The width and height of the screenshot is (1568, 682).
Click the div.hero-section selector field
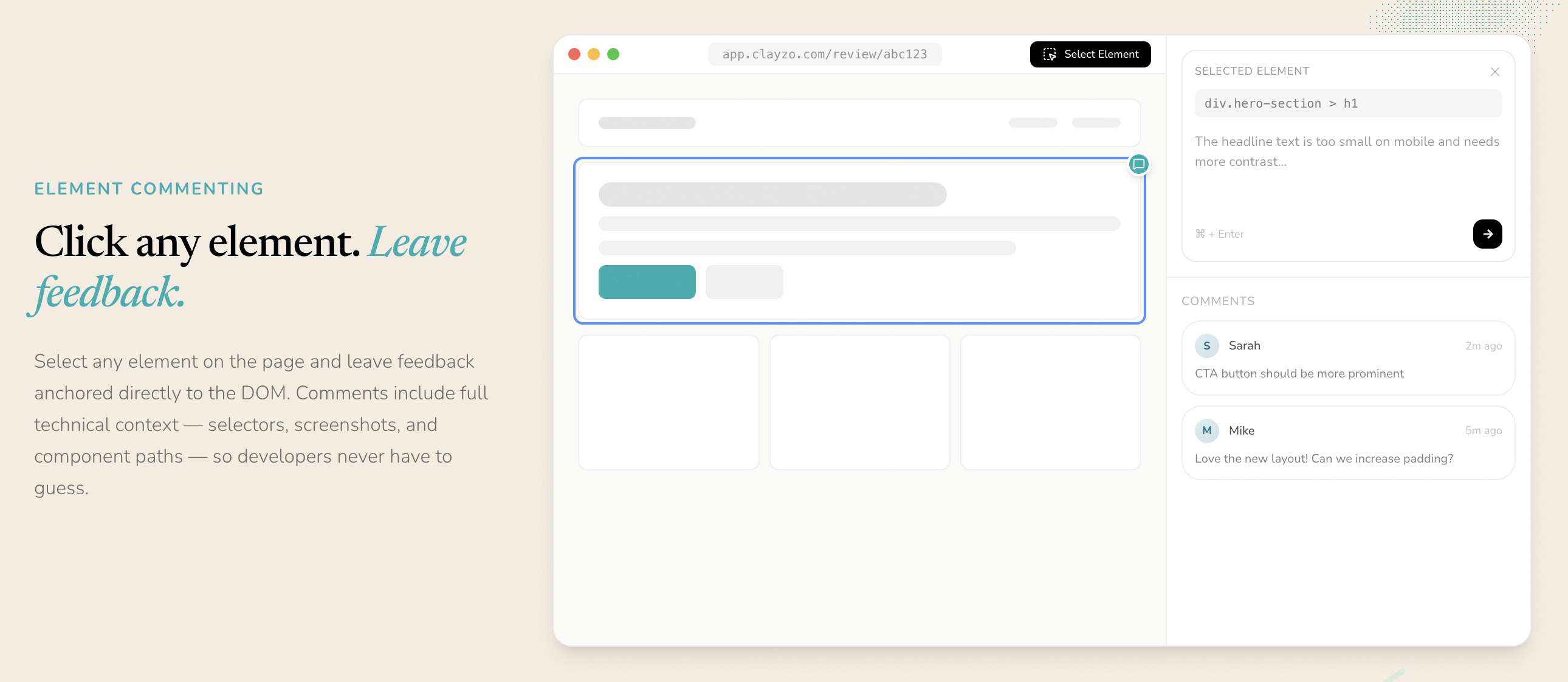[x=1347, y=103]
